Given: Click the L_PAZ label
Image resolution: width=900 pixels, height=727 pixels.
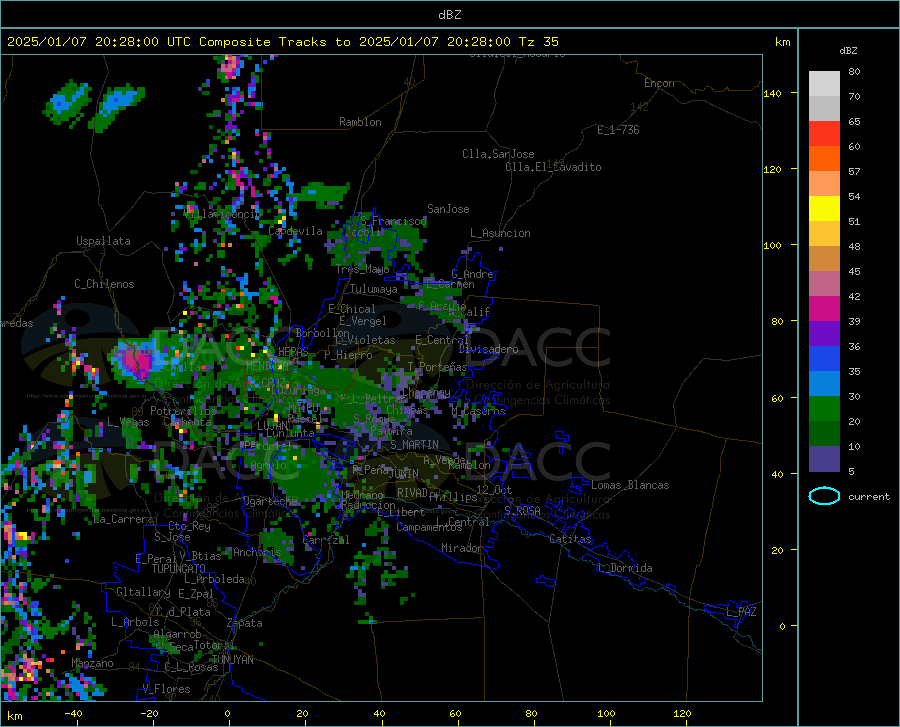Looking at the screenshot, I should 741,612.
